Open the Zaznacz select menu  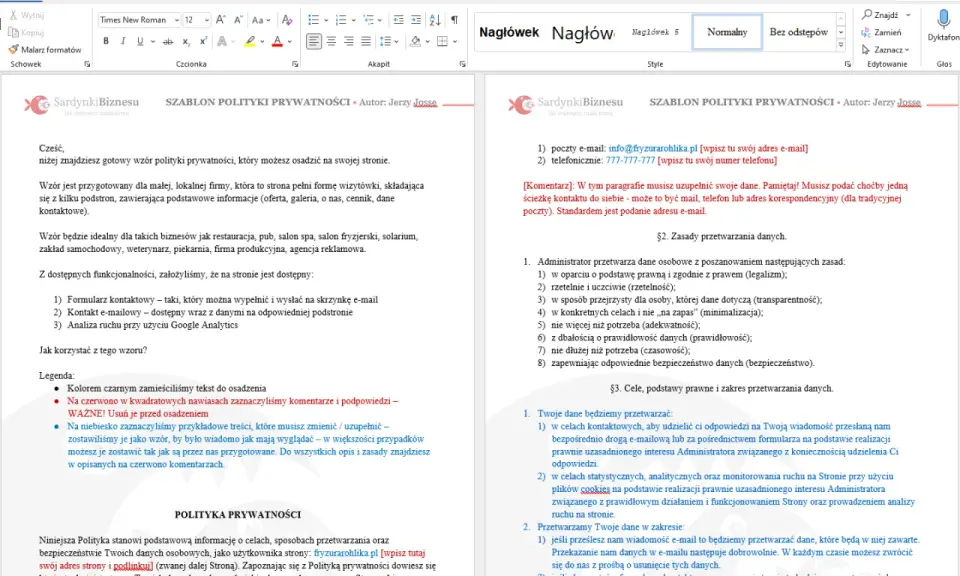coord(885,49)
